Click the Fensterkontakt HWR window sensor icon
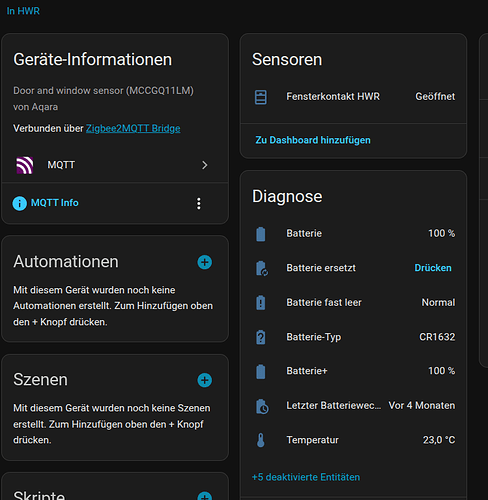The width and height of the screenshot is (488, 500). 261,97
